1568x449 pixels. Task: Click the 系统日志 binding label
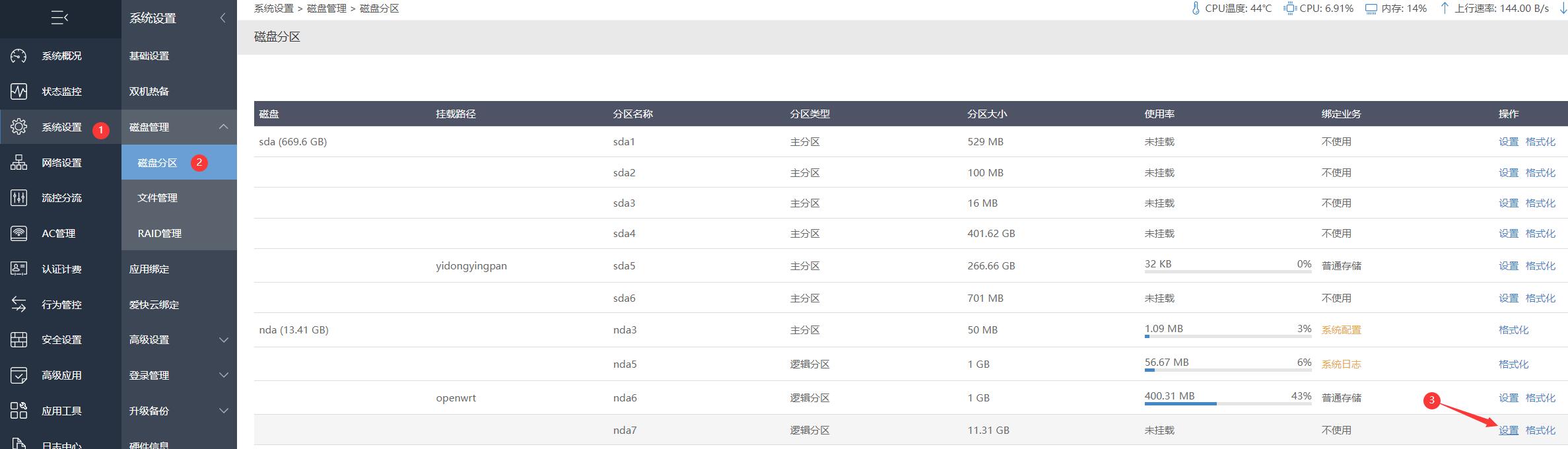click(x=1342, y=364)
